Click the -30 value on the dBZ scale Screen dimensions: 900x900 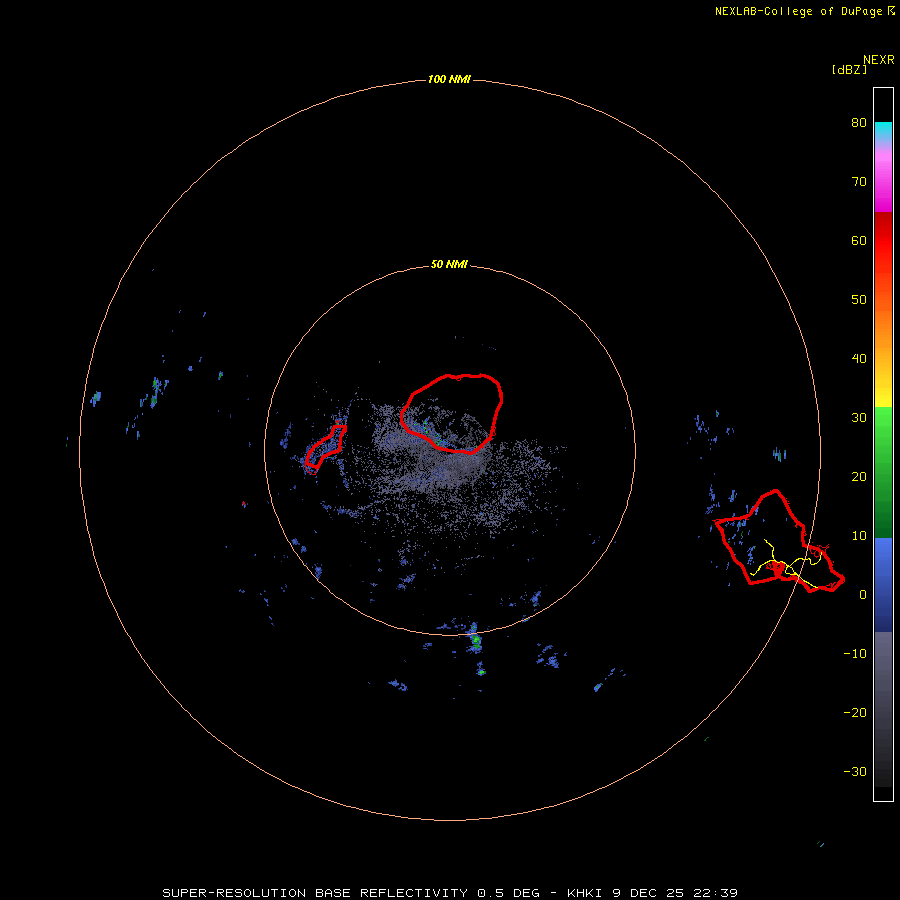[855, 772]
